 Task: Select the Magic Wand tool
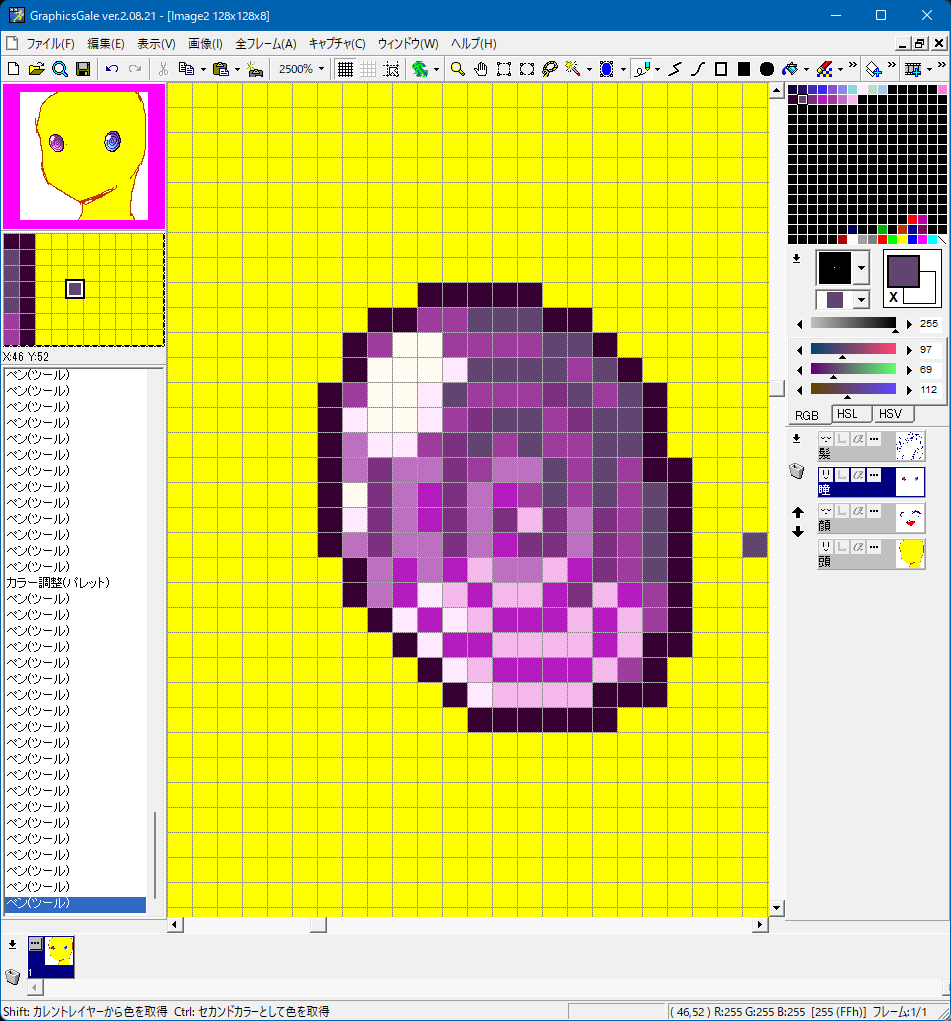pos(573,69)
